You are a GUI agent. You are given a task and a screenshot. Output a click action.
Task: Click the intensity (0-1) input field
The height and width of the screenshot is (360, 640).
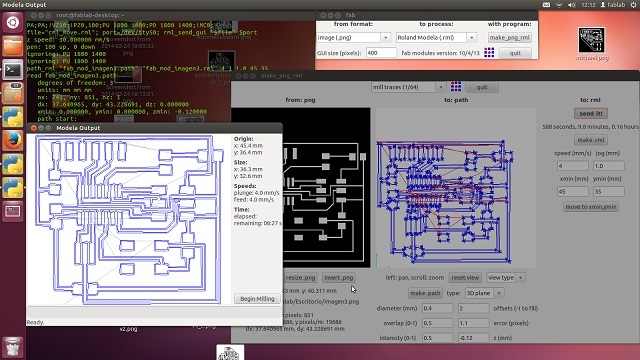pos(437,338)
